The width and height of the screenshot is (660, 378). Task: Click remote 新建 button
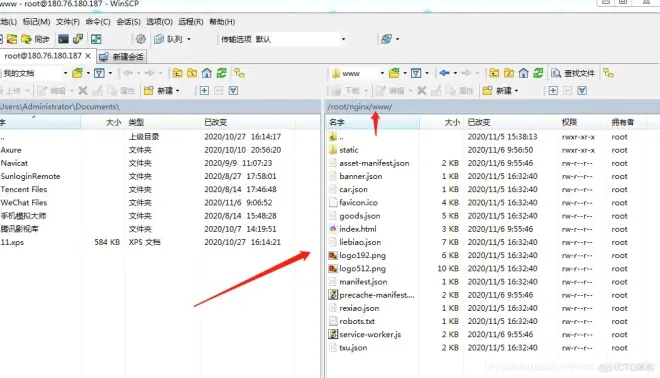[500, 91]
